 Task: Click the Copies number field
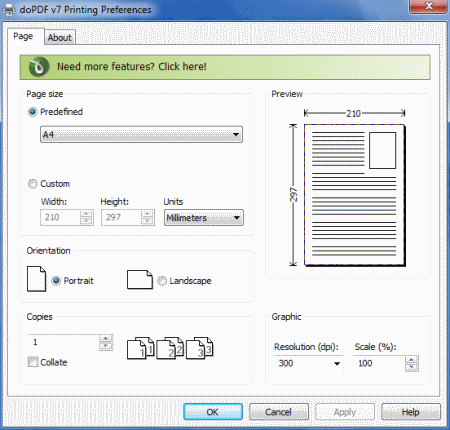click(x=63, y=342)
